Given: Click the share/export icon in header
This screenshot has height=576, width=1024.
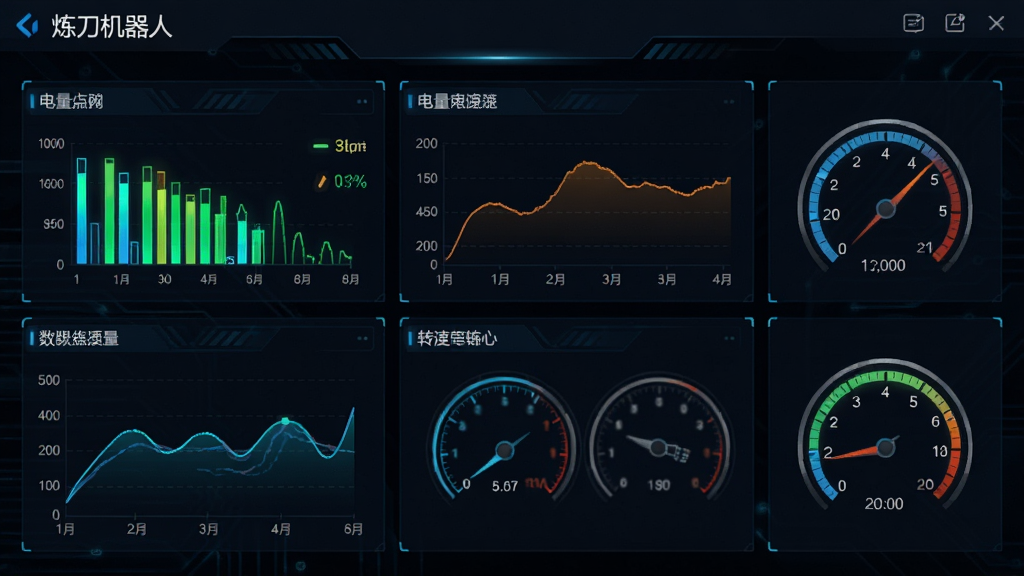Looking at the screenshot, I should coord(955,23).
